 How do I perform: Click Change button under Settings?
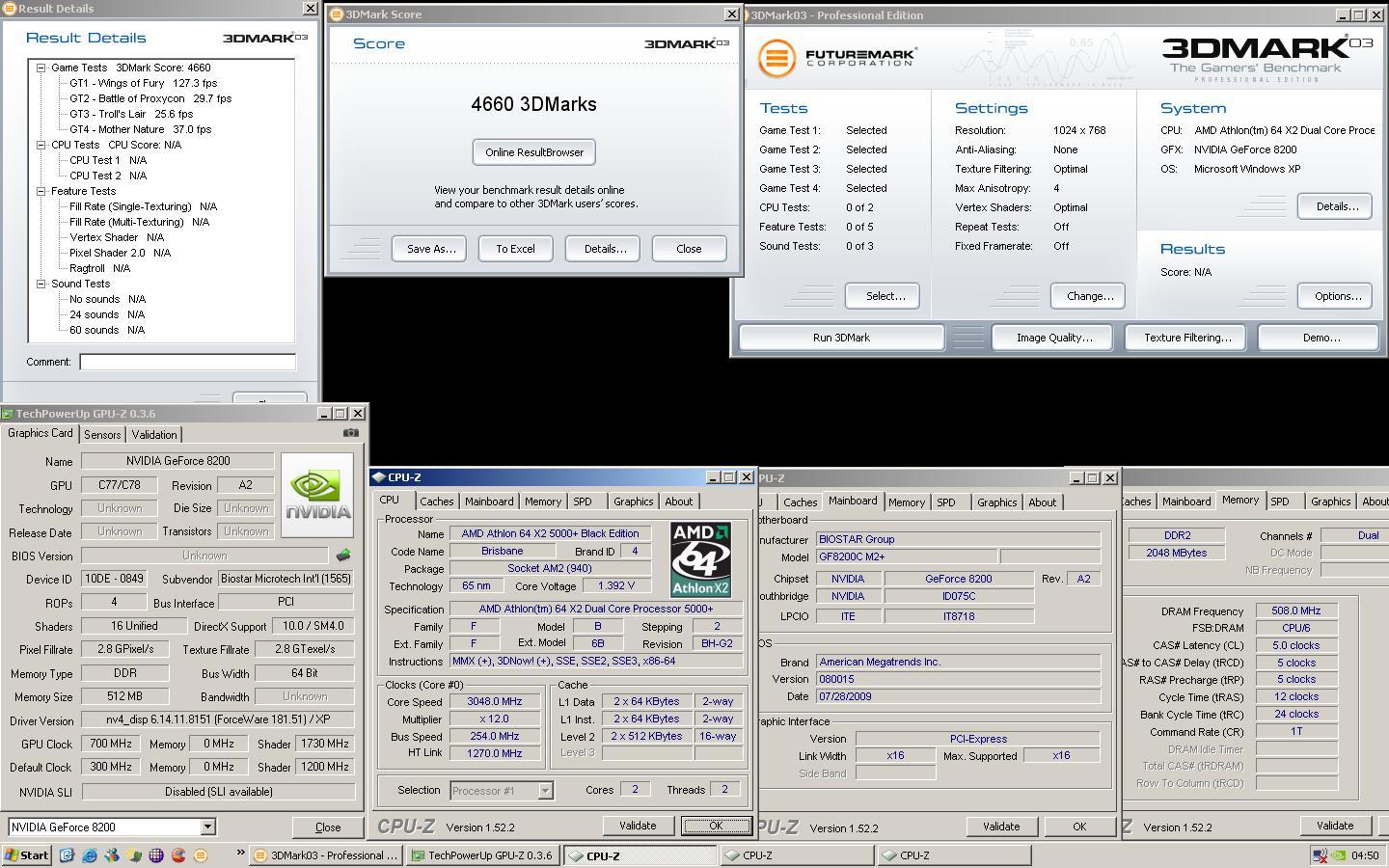point(1089,296)
